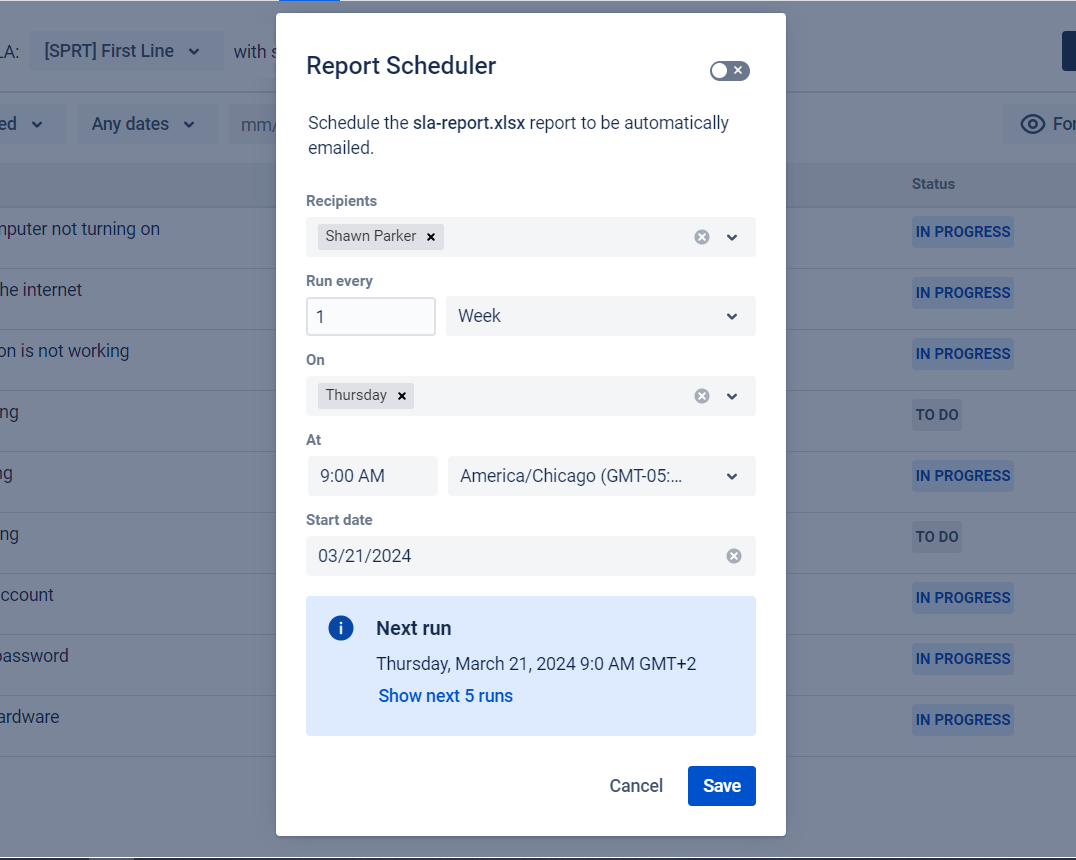Expand the Recipients dropdown

coord(732,237)
